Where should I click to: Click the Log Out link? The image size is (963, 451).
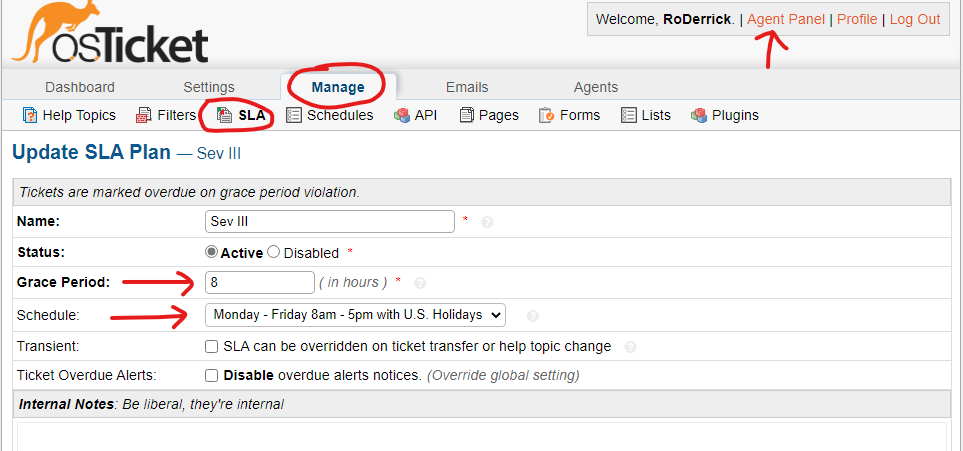coord(915,19)
